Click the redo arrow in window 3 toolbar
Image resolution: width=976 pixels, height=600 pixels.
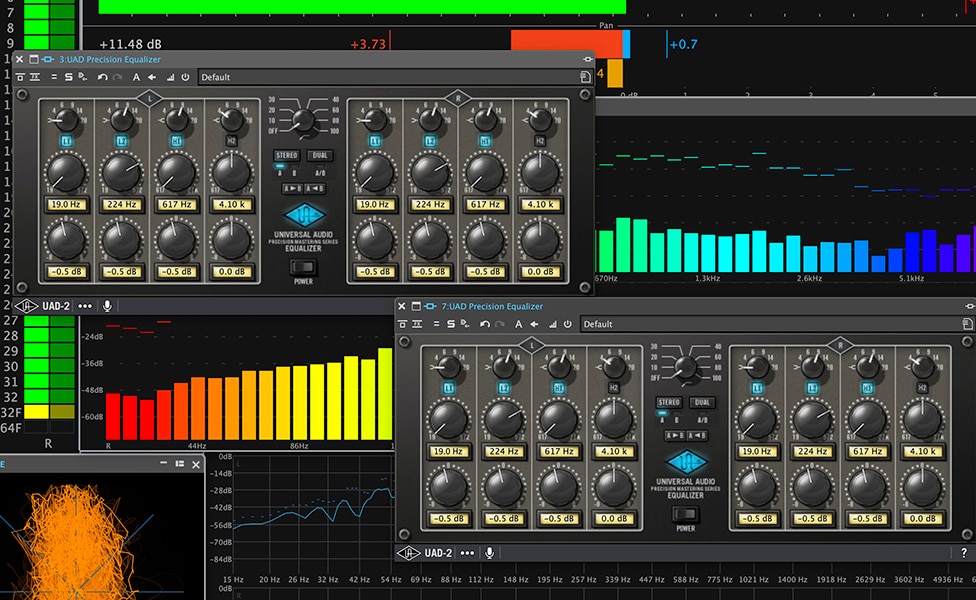[117, 77]
